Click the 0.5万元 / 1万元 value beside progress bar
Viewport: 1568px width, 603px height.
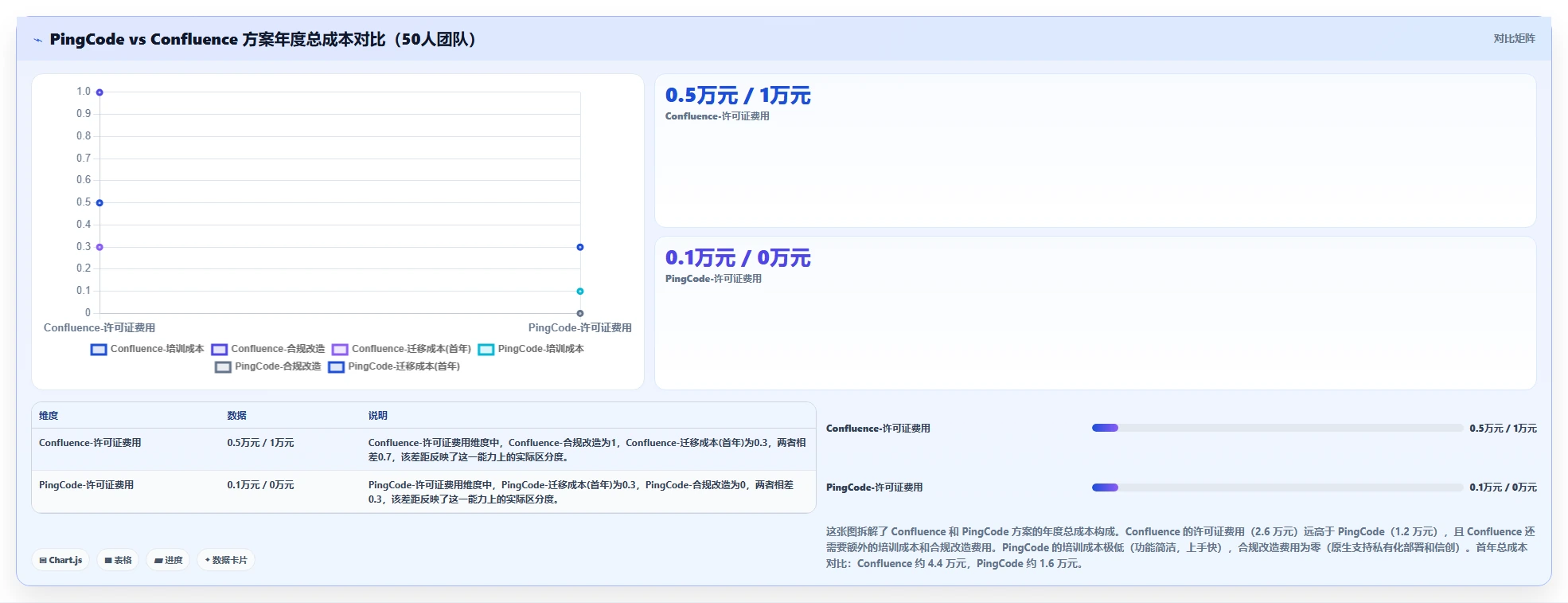point(1503,429)
